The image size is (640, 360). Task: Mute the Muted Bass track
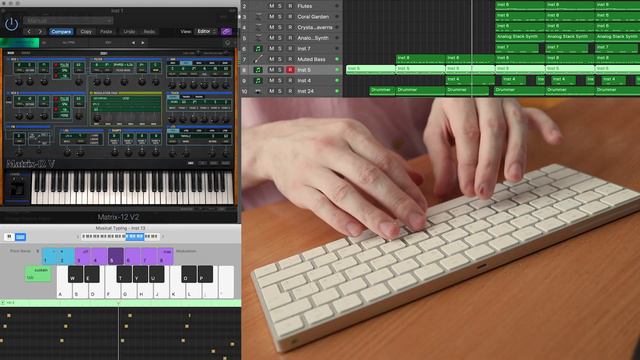pos(271,59)
